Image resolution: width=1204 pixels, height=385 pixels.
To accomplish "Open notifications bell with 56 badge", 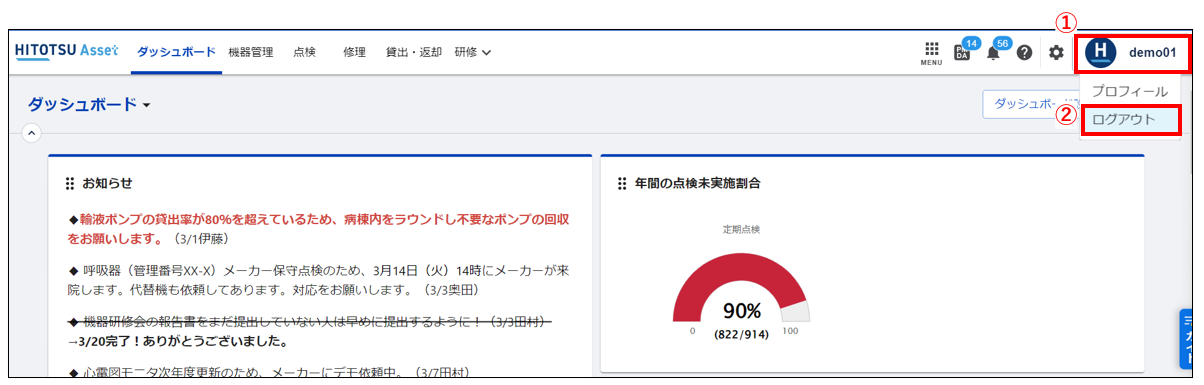I will pyautogui.click(x=996, y=50).
